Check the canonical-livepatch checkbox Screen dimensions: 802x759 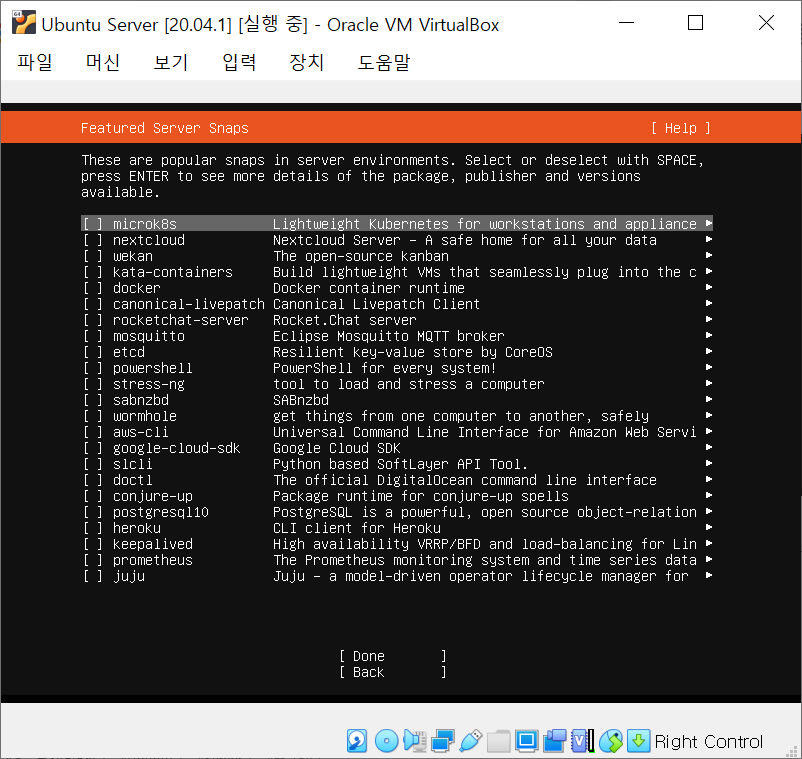click(93, 304)
